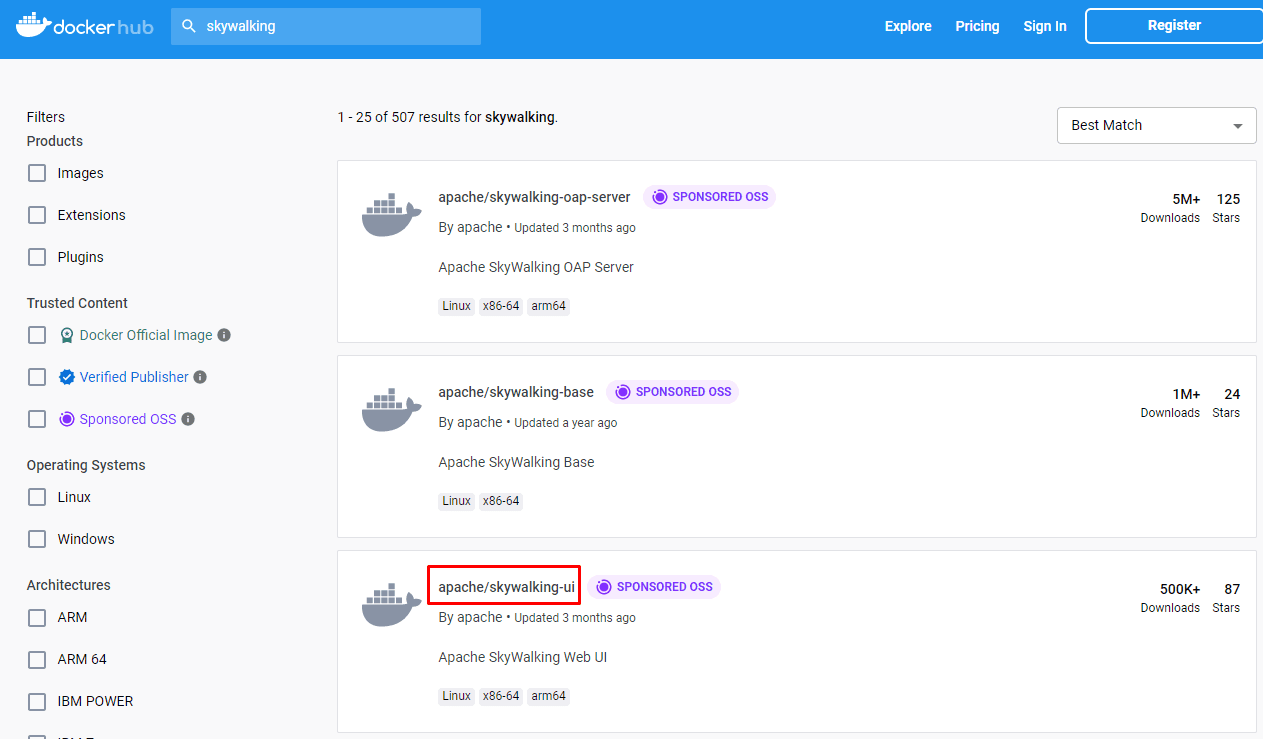Click 'Updated a year ago' text
Viewport: 1263px width, 739px height.
pos(566,423)
